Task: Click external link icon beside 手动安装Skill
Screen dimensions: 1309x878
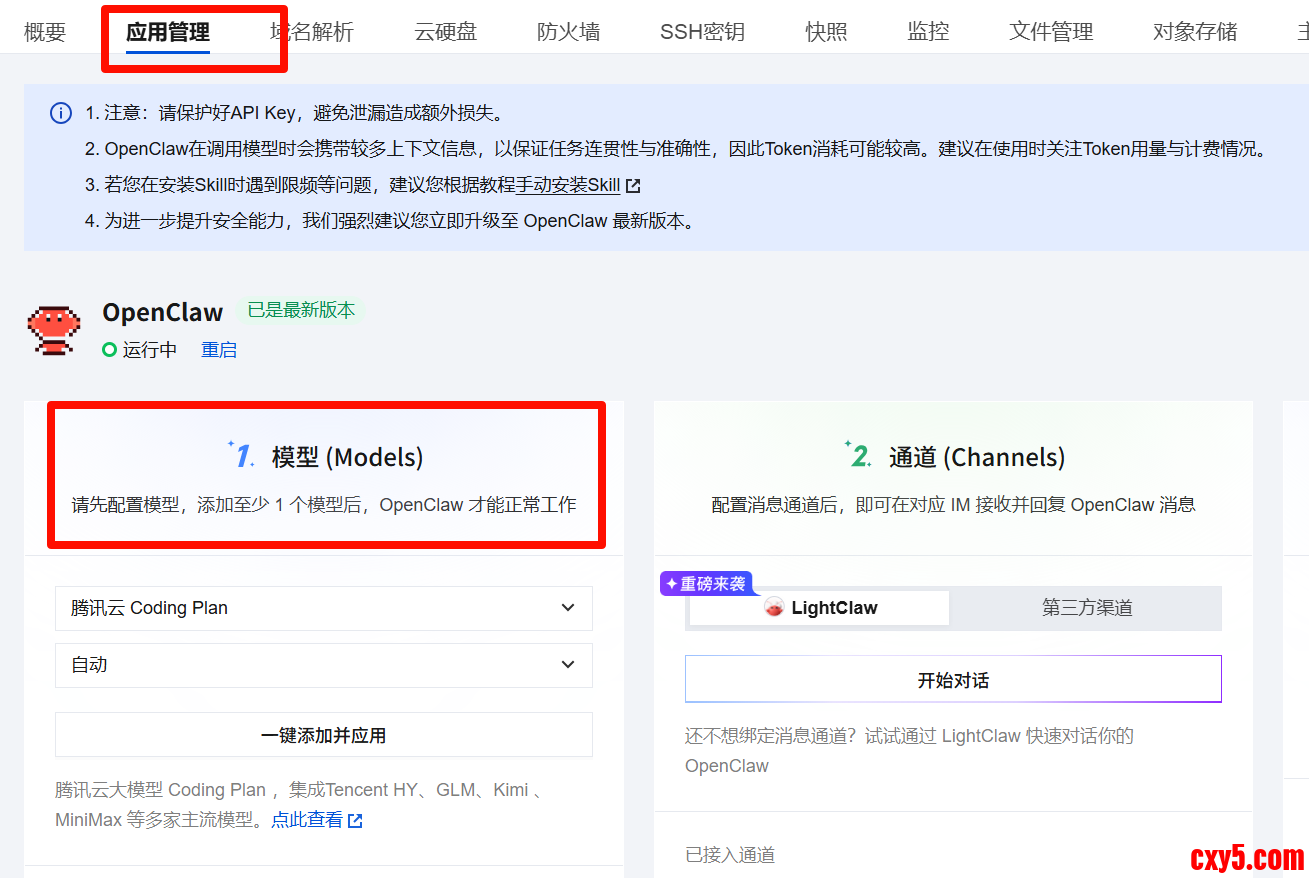Action: (x=633, y=186)
